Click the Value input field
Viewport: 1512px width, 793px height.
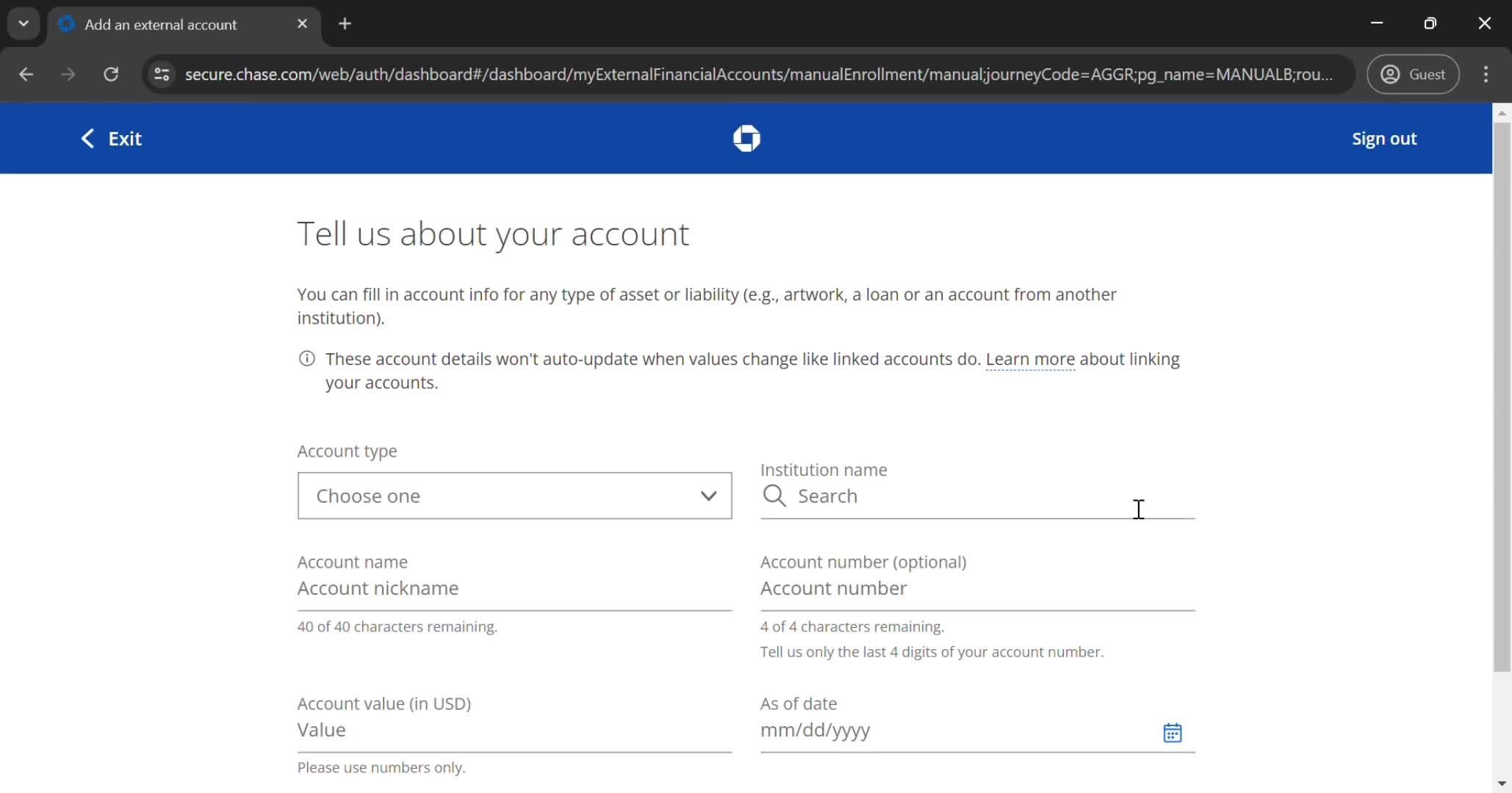pos(514,729)
